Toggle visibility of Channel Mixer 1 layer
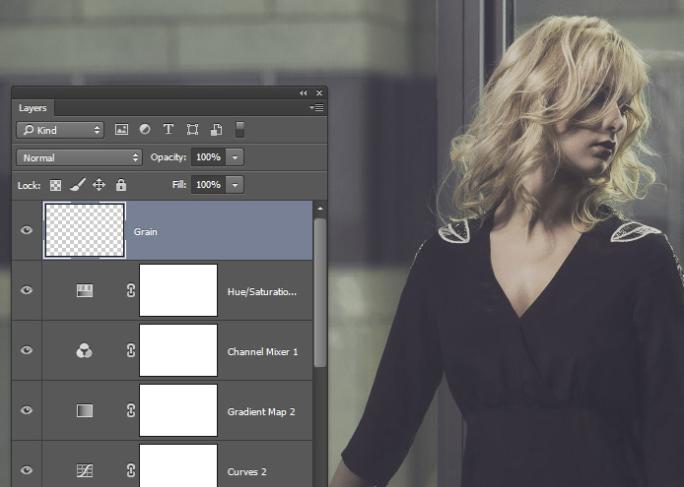 tap(27, 350)
